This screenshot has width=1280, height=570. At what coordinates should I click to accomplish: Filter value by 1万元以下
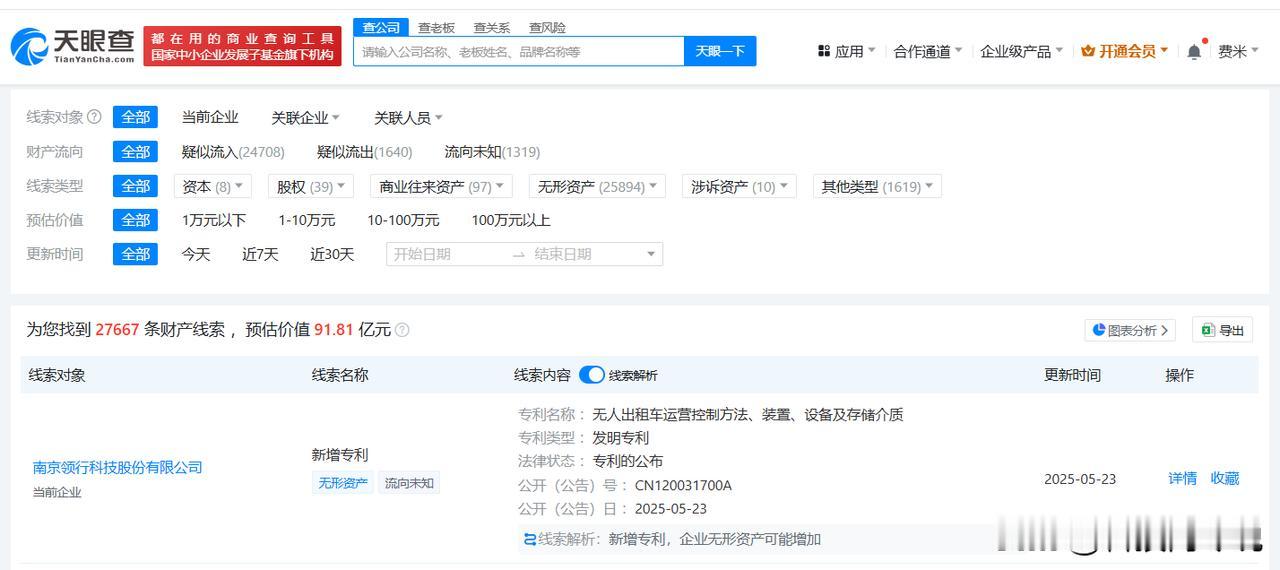click(213, 220)
